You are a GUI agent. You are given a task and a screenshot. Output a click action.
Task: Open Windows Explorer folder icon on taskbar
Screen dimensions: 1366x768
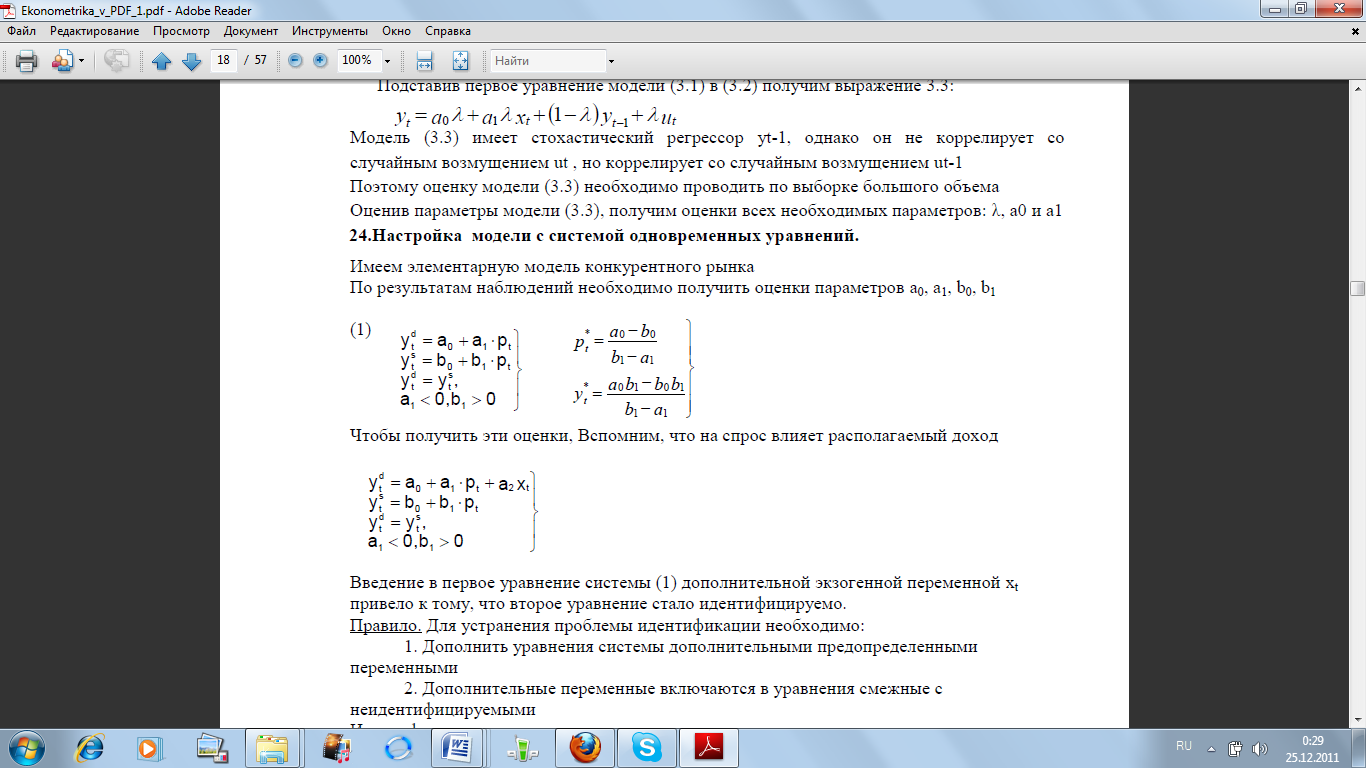click(271, 748)
